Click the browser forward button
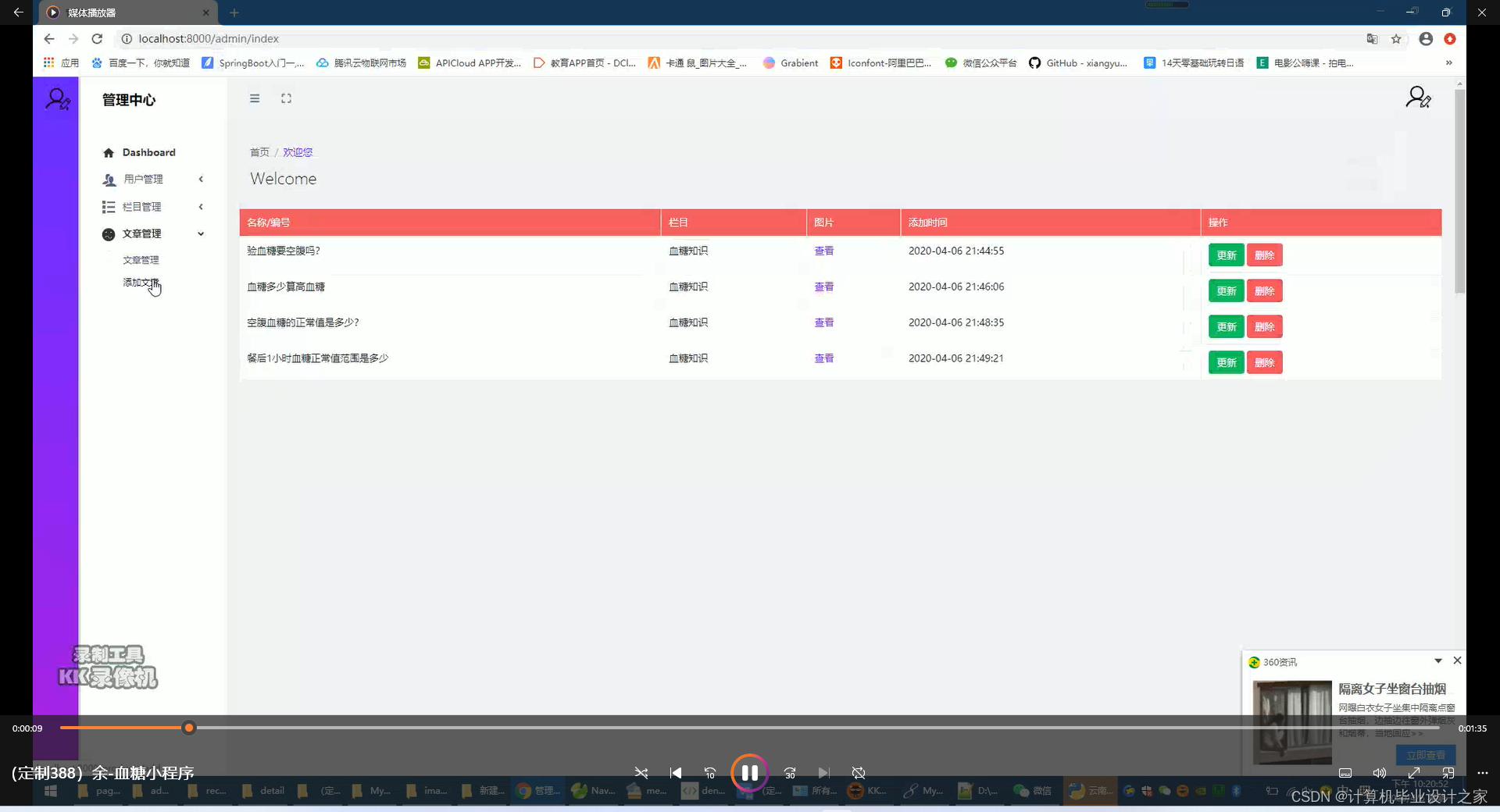Screen dimensions: 1500x812 click(x=73, y=38)
